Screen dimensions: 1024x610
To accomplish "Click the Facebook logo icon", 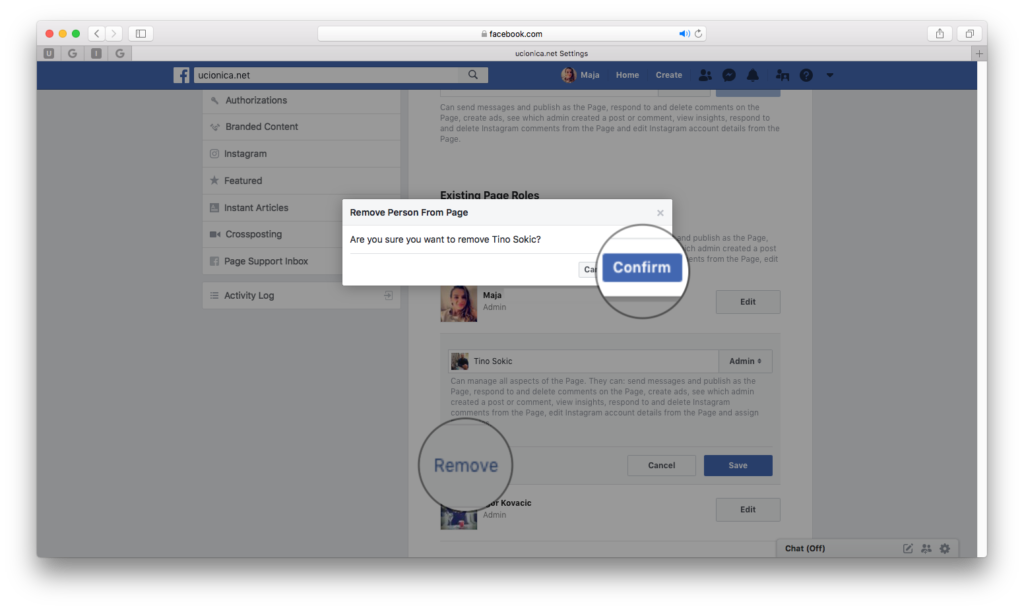I will pyautogui.click(x=181, y=75).
